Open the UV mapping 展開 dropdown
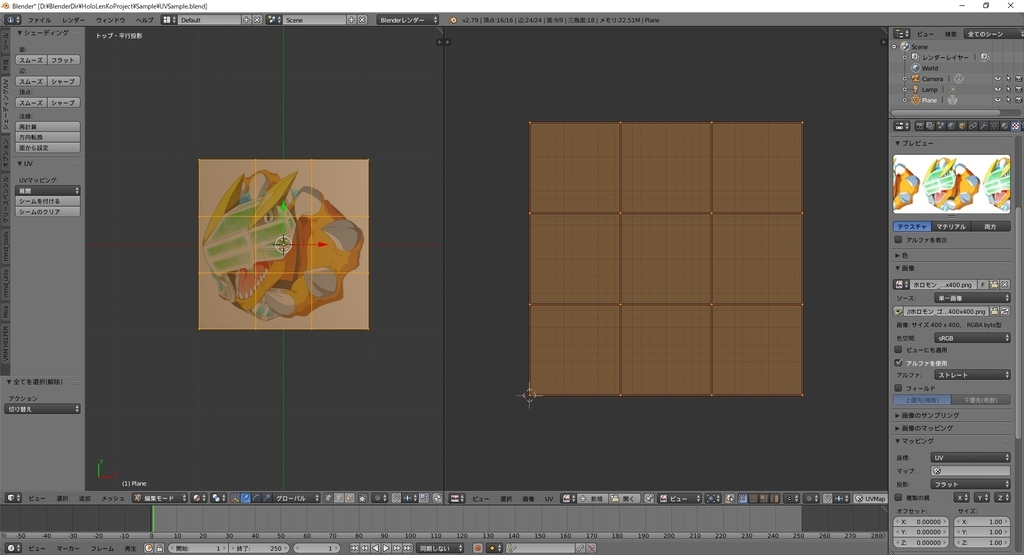 [48, 191]
